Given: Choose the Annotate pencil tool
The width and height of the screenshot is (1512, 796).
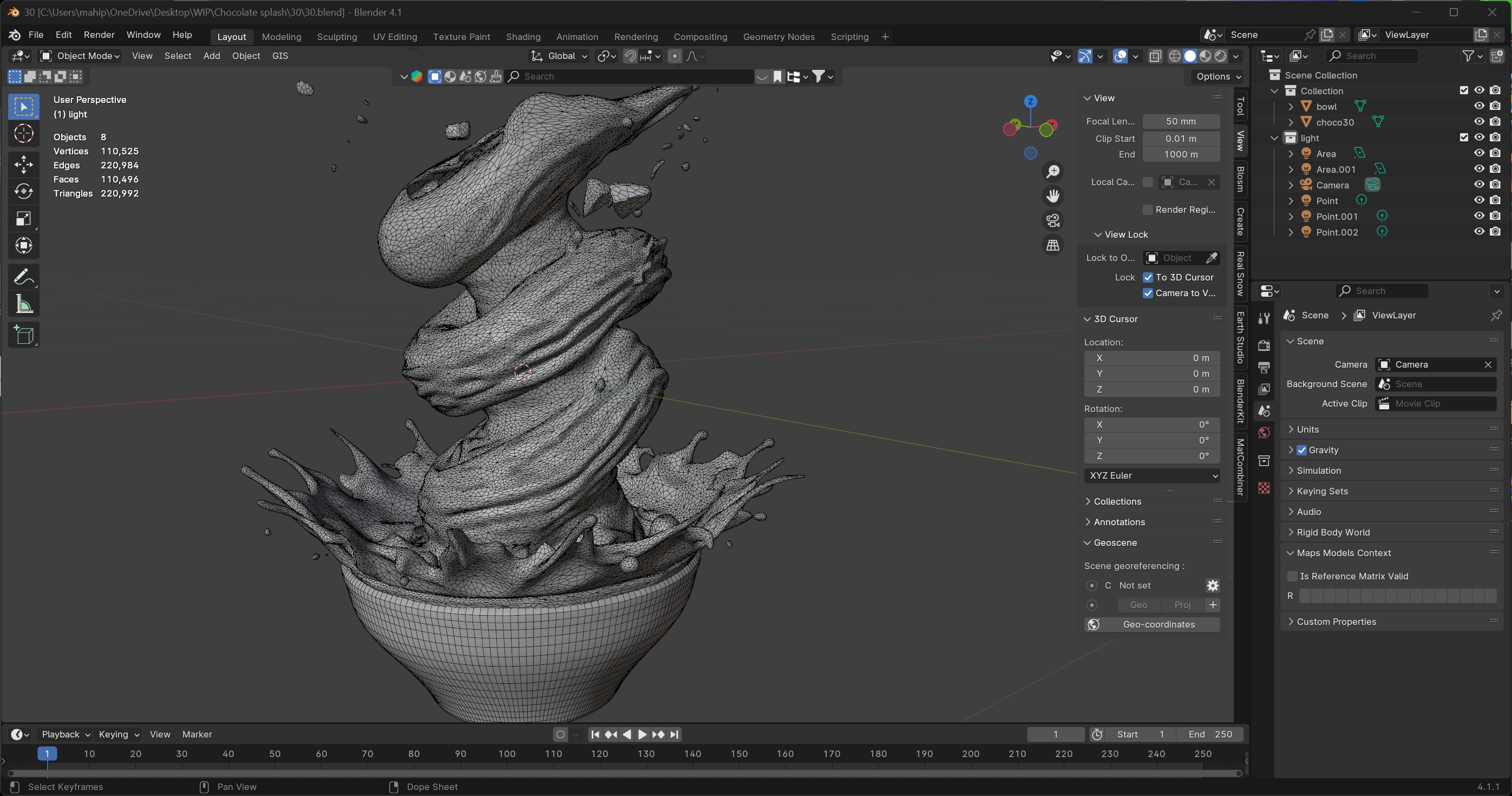Looking at the screenshot, I should point(23,277).
